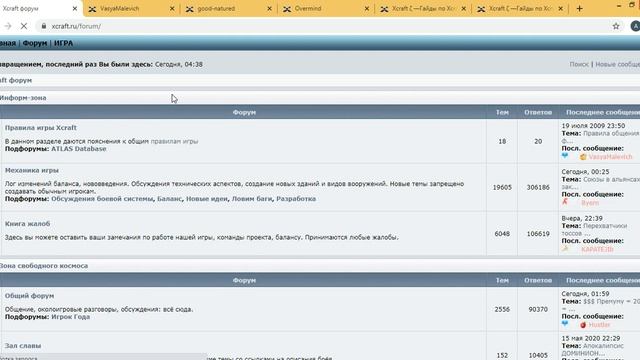The height and width of the screenshot is (360, 640).
Task: Open КАРАТЕЛЬ user profile link
Action: (x=597, y=249)
